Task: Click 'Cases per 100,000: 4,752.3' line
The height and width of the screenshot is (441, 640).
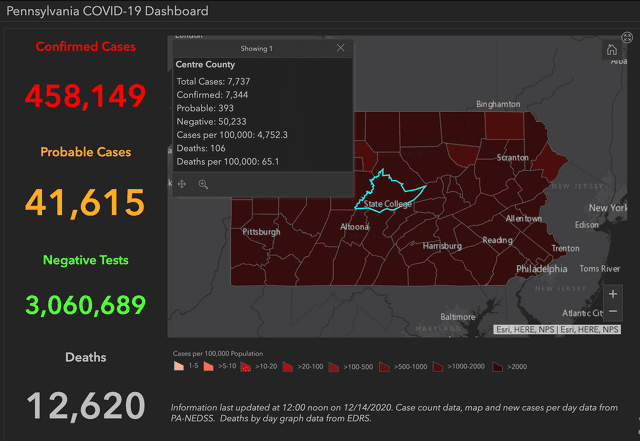Action: point(232,135)
